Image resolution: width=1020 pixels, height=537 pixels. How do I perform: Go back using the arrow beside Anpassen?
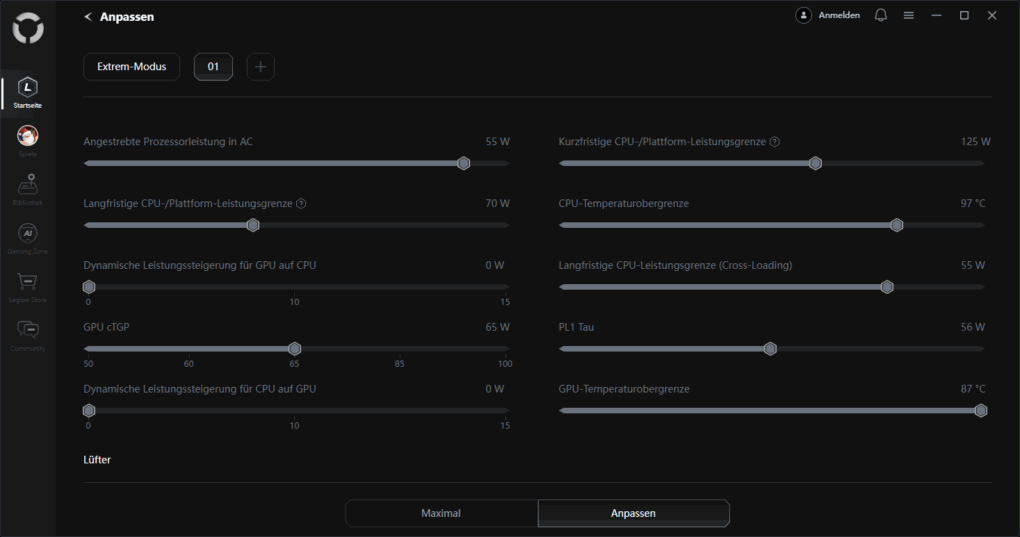click(x=88, y=16)
